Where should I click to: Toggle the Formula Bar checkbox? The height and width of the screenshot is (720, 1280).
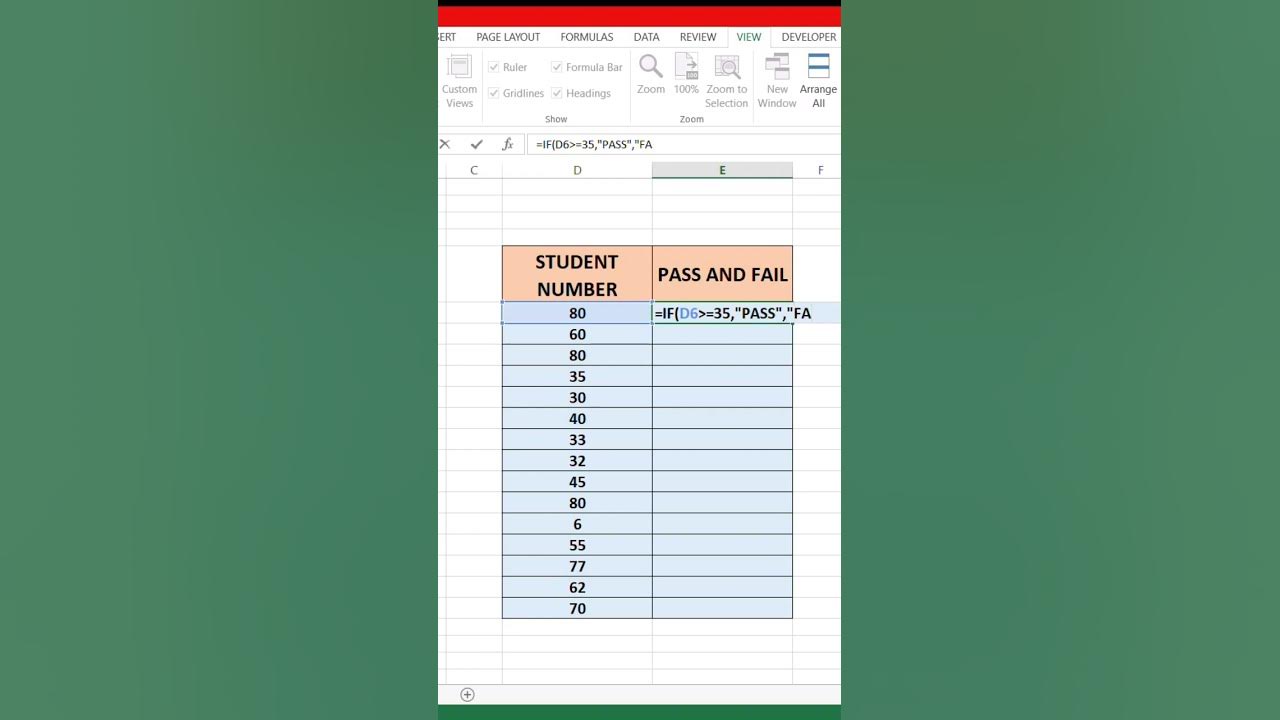pos(557,67)
